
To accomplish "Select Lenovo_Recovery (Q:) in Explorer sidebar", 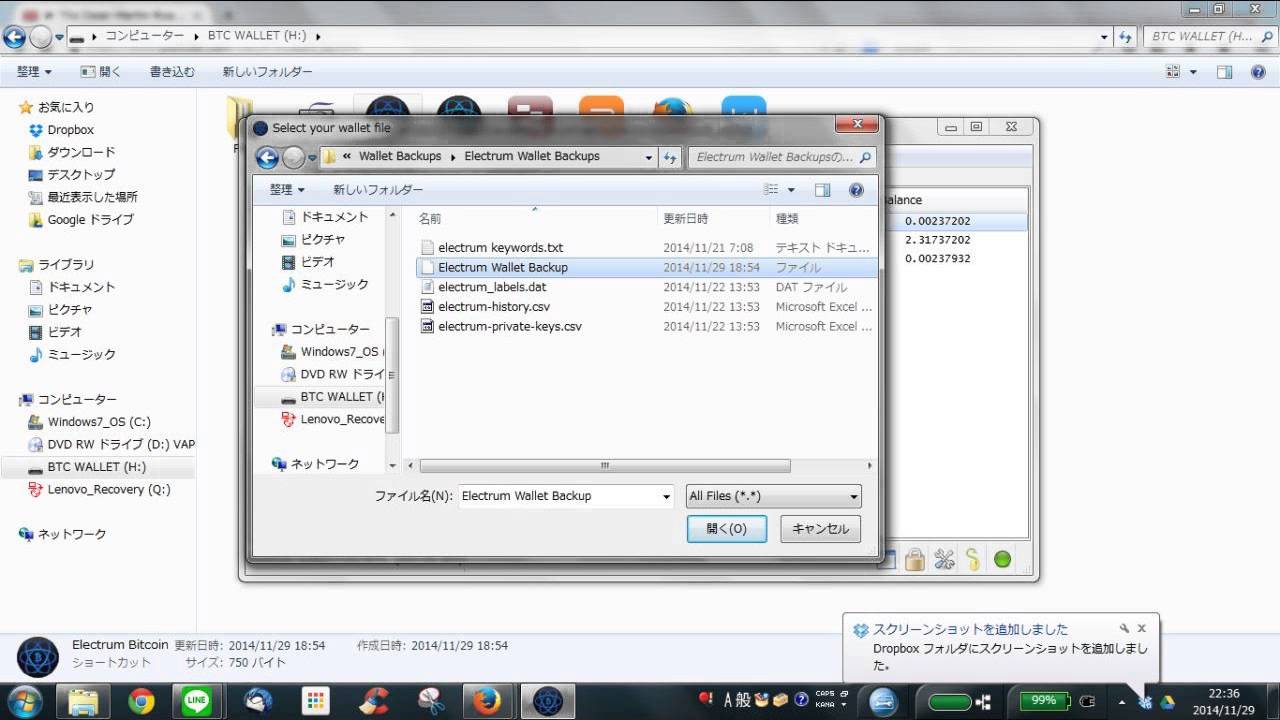I will pyautogui.click(x=108, y=490).
